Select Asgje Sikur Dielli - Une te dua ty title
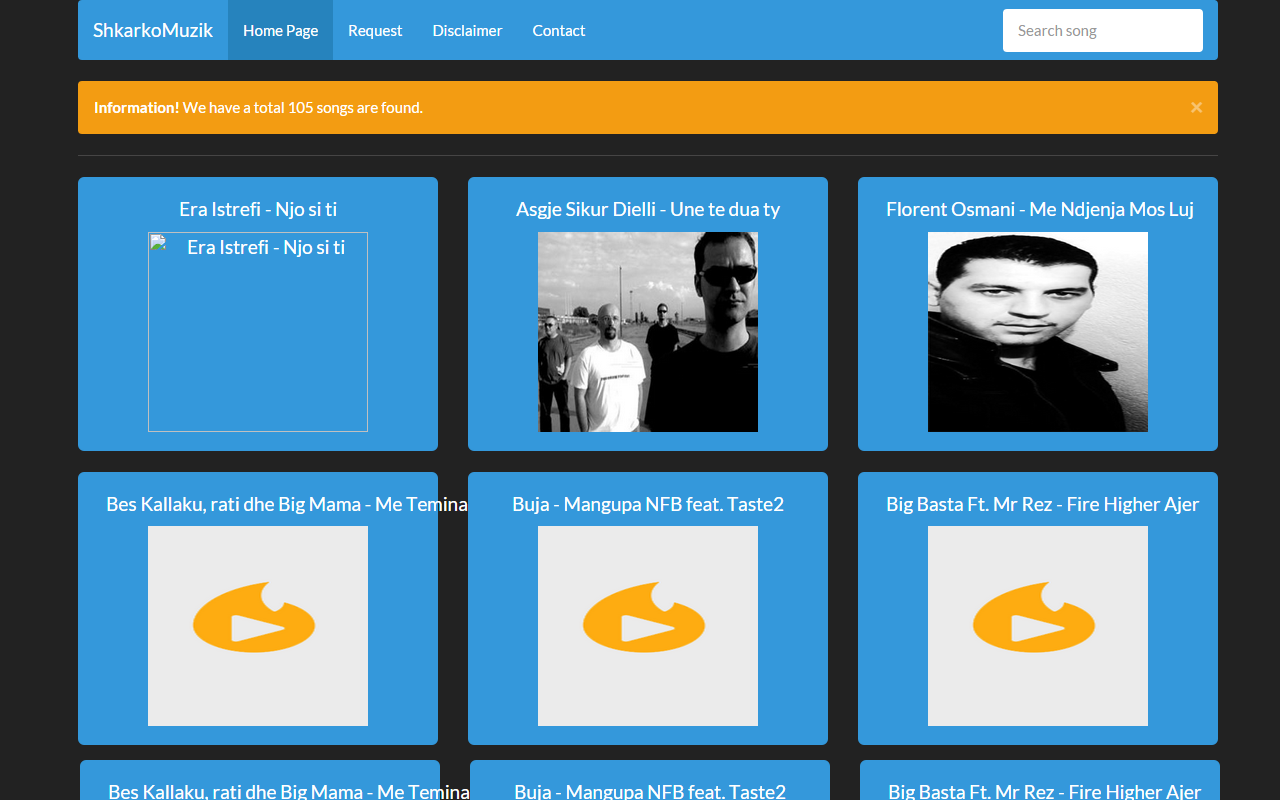Screen dimensions: 1280x800 648,209
